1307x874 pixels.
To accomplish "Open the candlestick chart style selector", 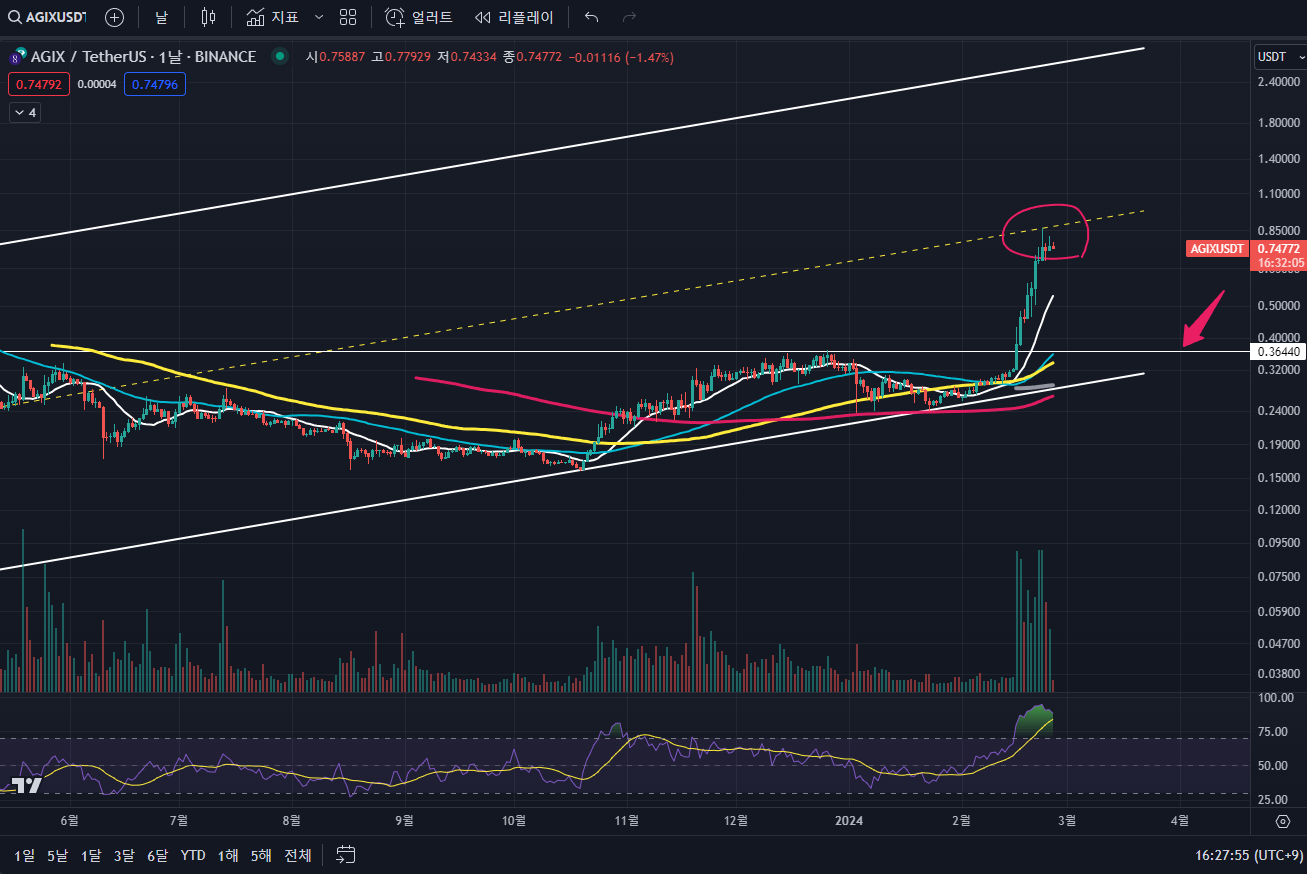I will 208,17.
